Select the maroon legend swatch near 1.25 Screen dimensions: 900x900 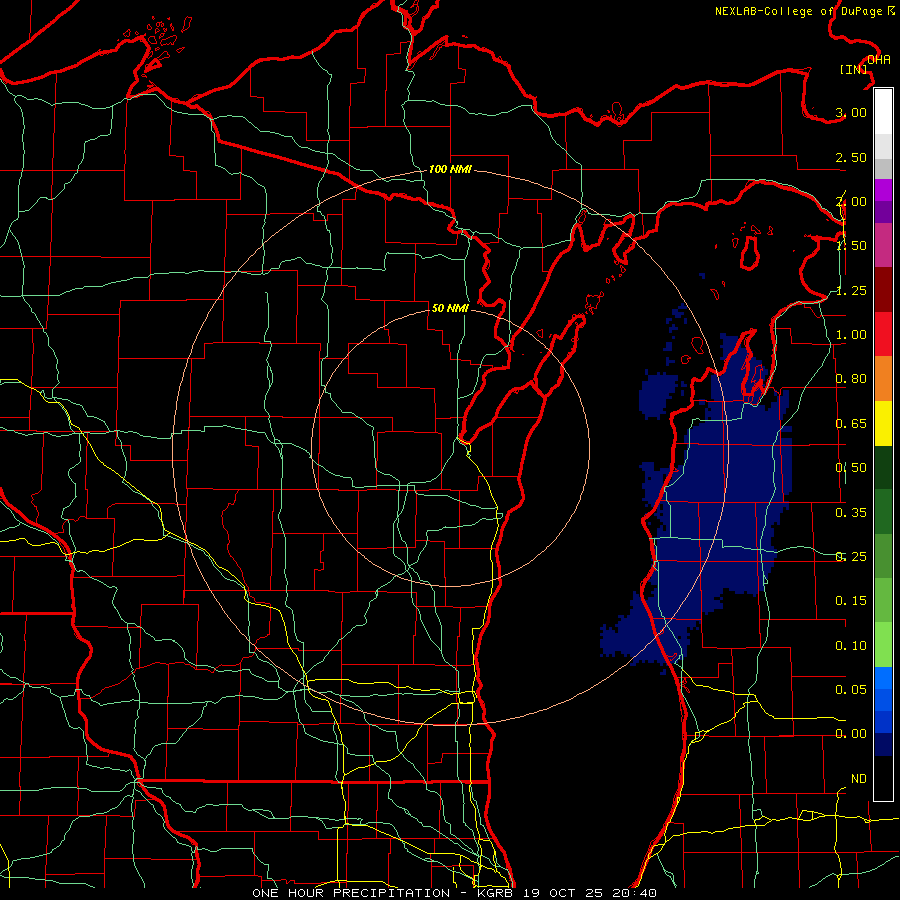pyautogui.click(x=883, y=290)
